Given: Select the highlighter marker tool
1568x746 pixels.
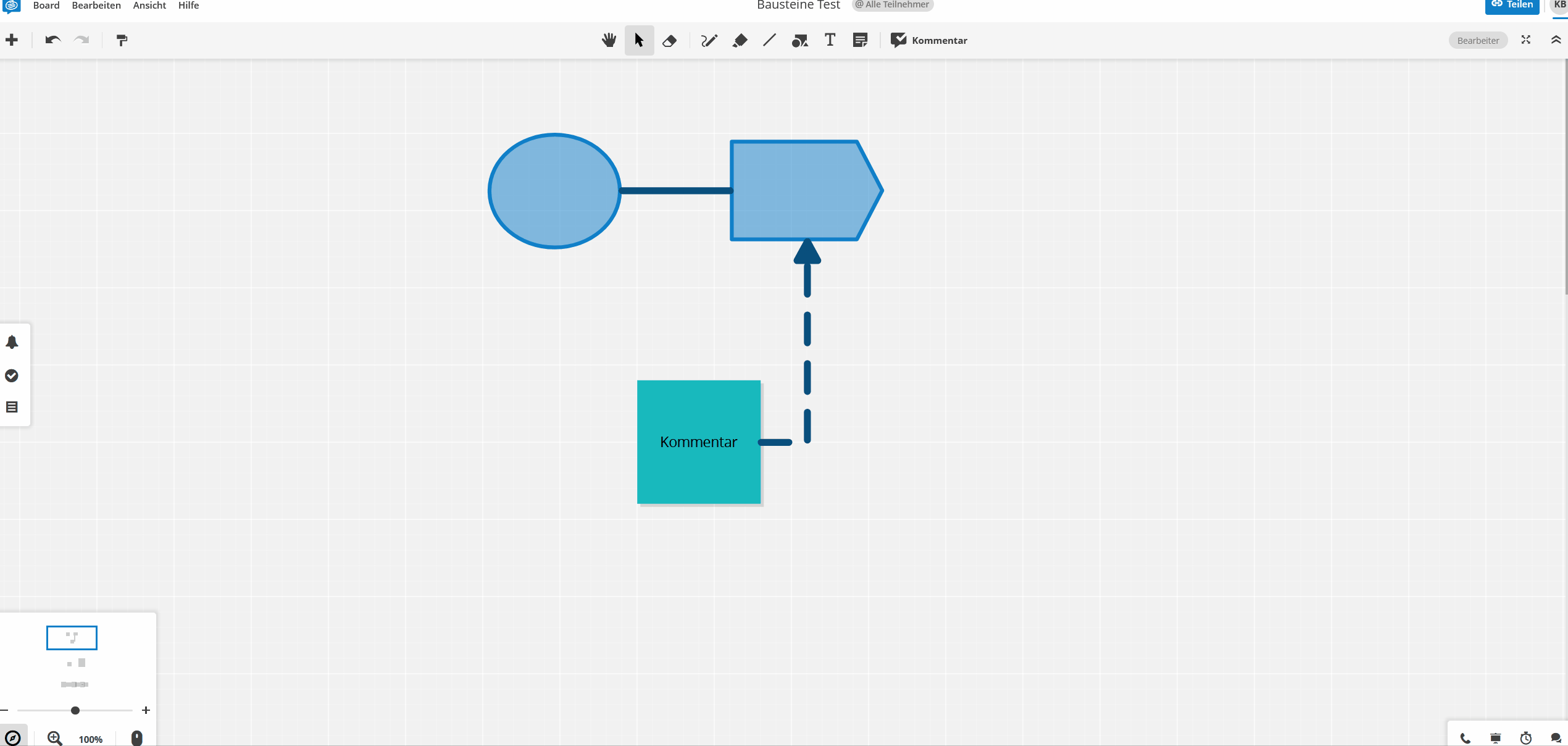Looking at the screenshot, I should (740, 41).
